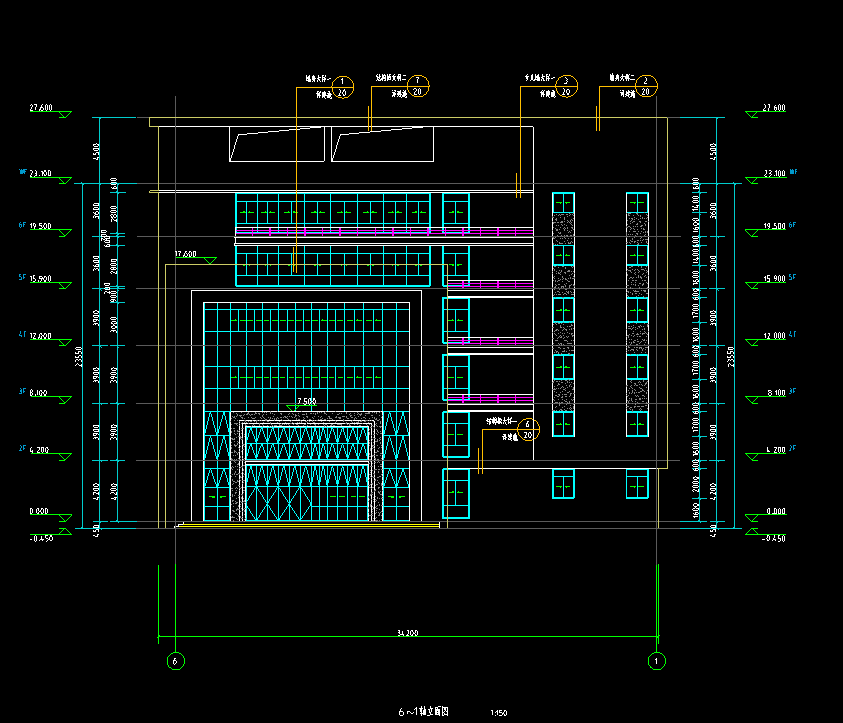Viewport: 843px width, 723px height.
Task: Select the left 23550 vertical dimension text
Action: click(x=78, y=356)
